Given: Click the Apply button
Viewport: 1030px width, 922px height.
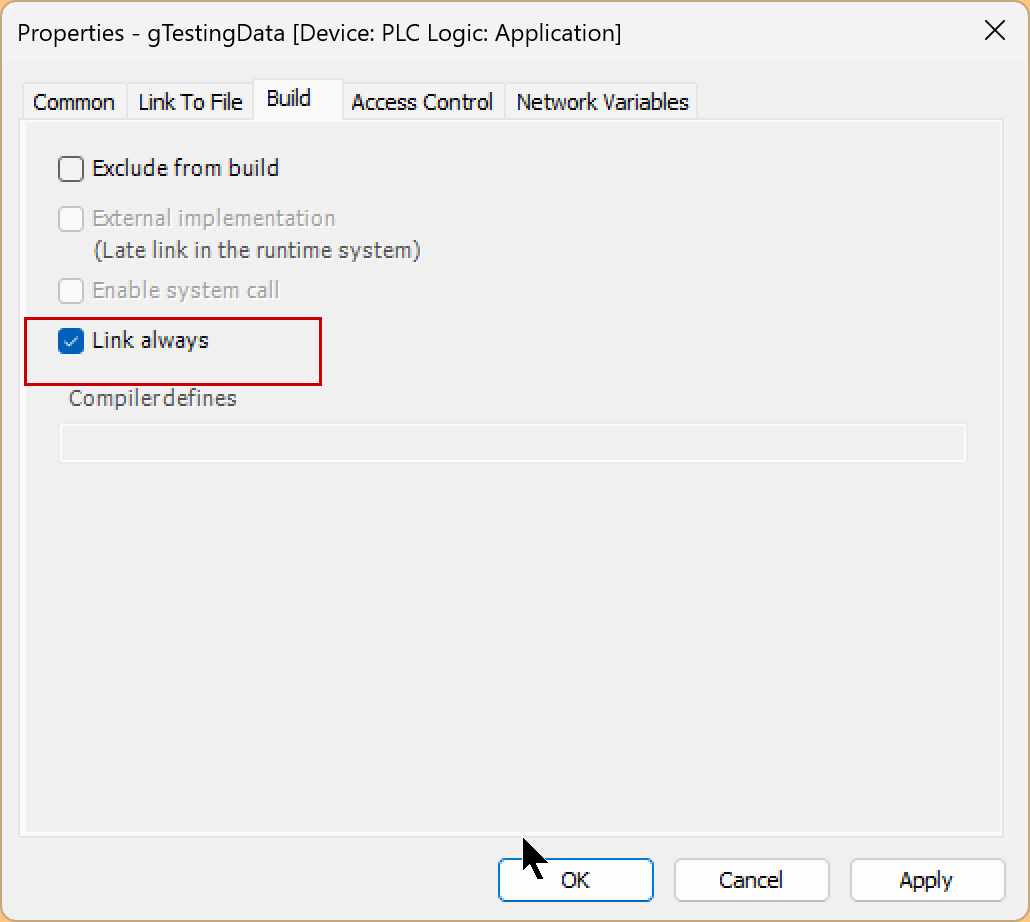Looking at the screenshot, I should point(926,880).
